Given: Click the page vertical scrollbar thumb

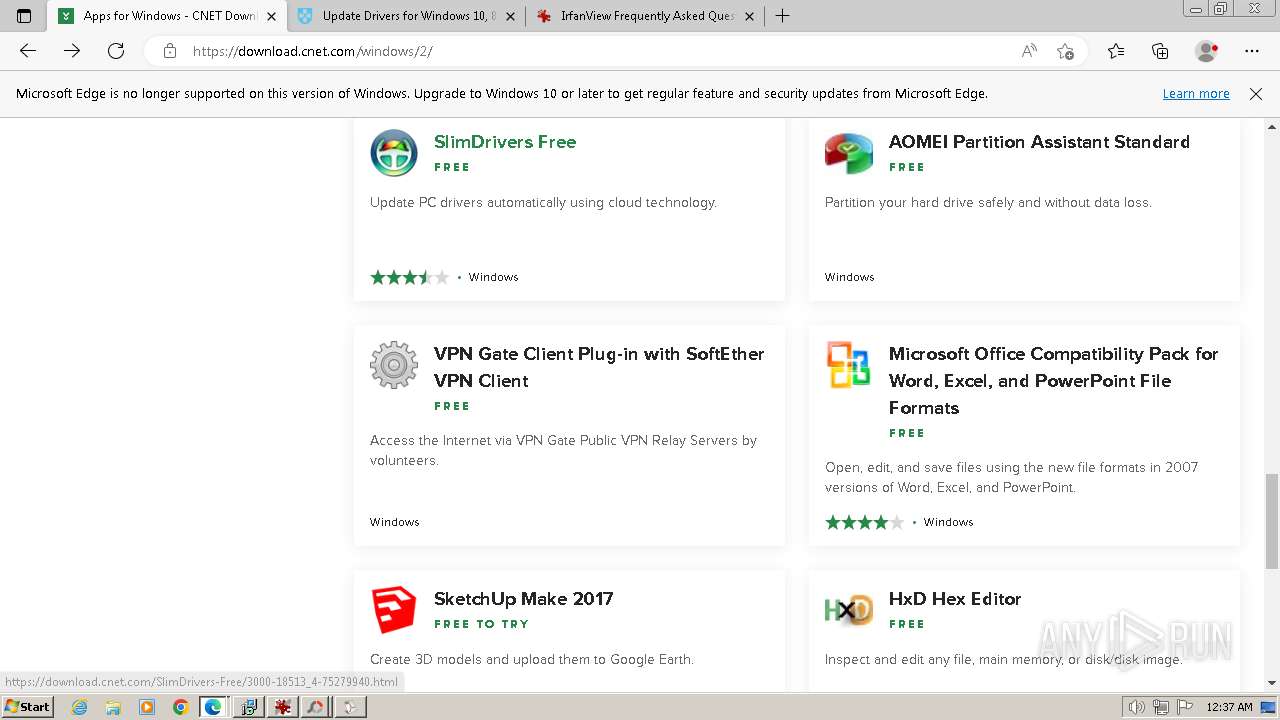Looking at the screenshot, I should click(x=1272, y=521).
